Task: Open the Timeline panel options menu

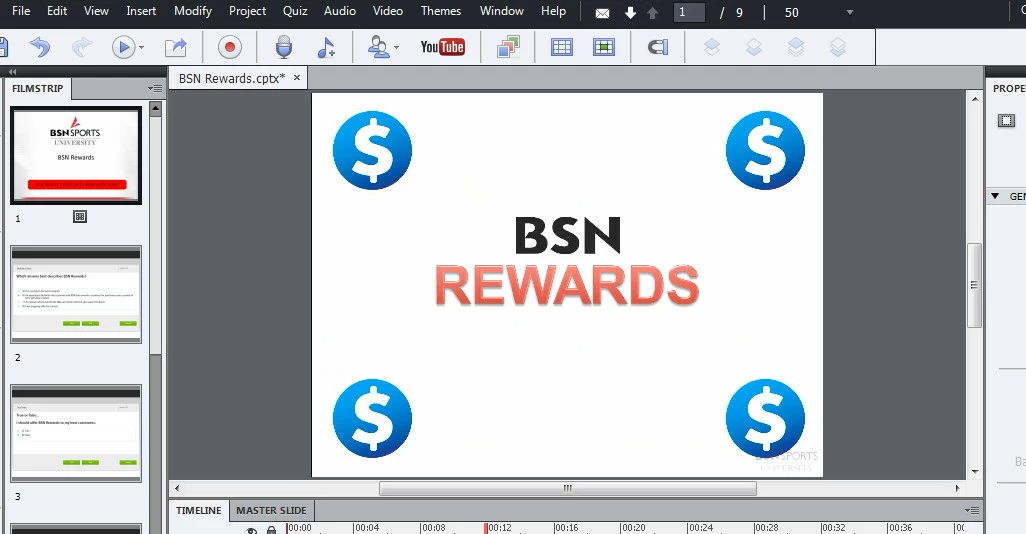Action: (x=972, y=510)
